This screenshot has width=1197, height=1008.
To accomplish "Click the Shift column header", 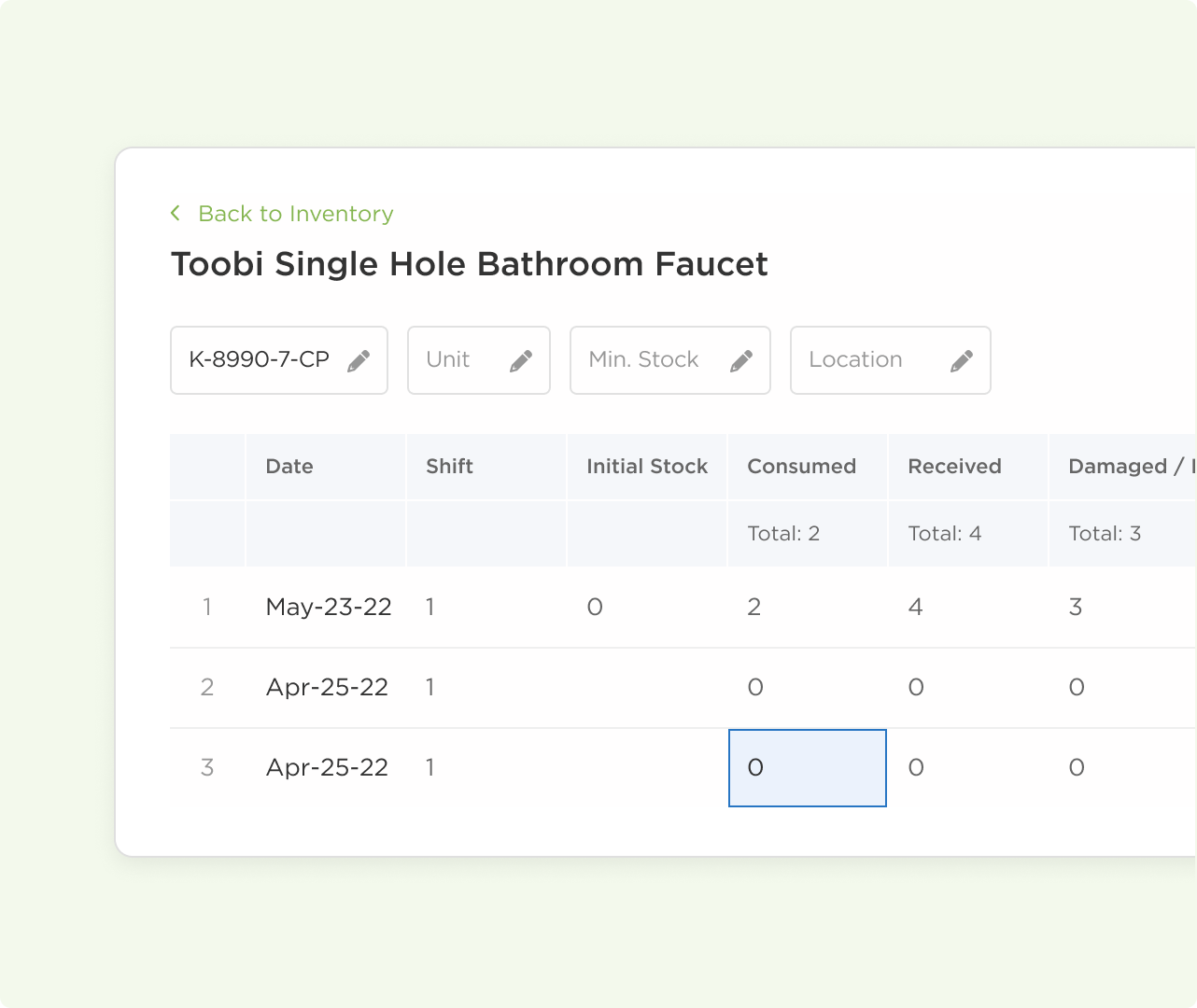I will (450, 467).
